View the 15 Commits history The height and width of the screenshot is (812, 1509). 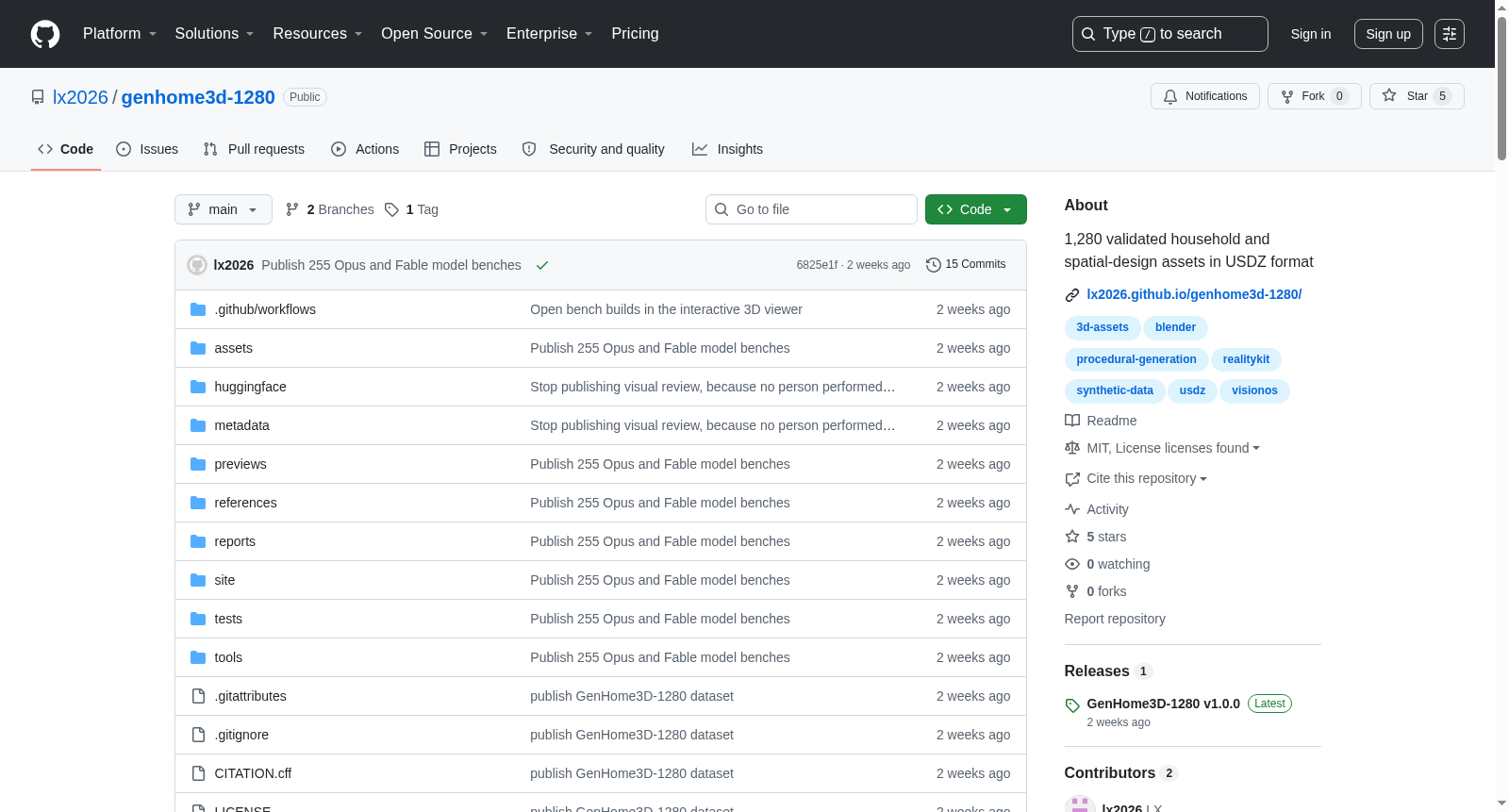tap(966, 265)
